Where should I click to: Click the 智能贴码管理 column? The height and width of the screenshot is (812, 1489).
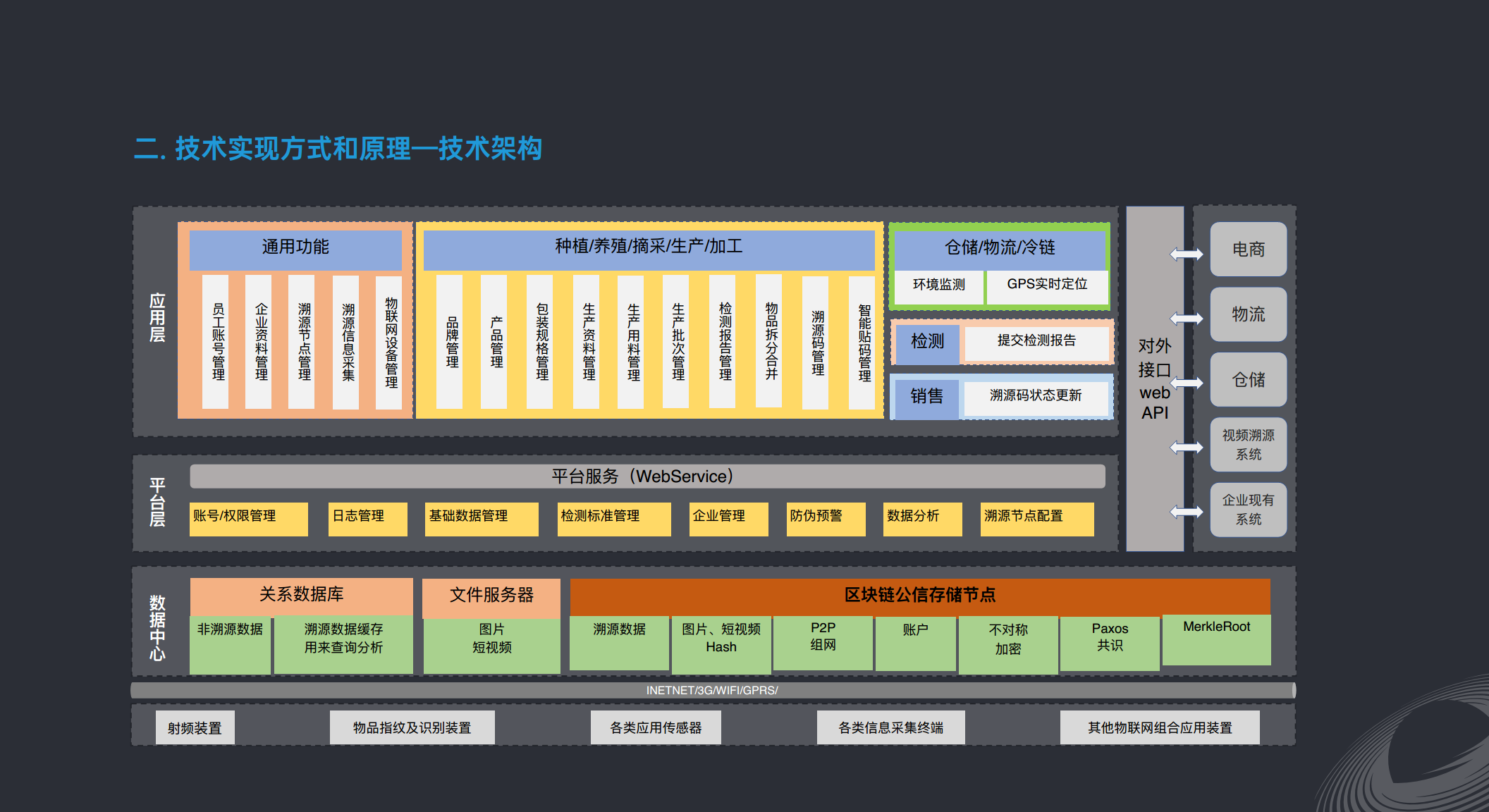click(x=862, y=343)
